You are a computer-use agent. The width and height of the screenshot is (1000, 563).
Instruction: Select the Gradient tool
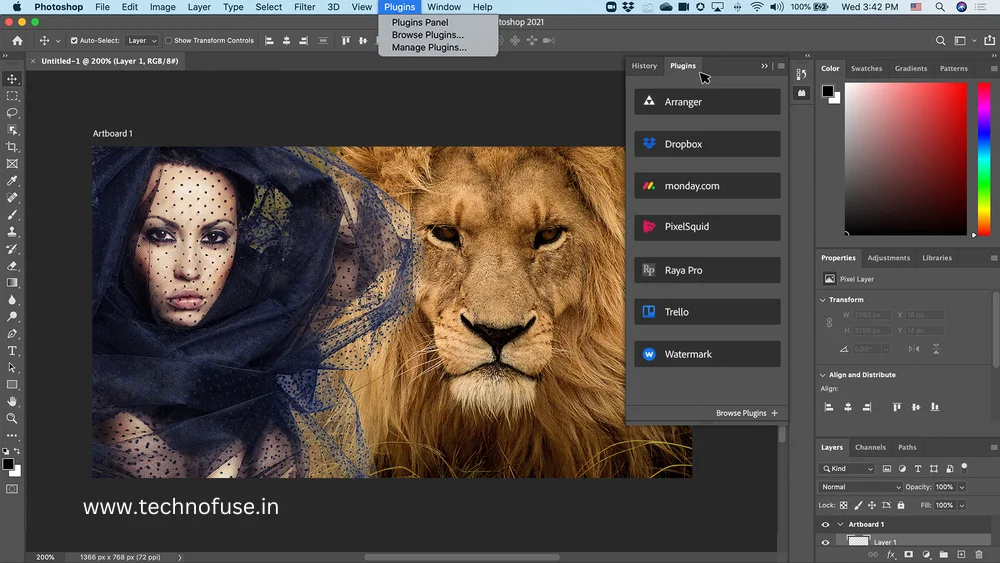point(12,282)
